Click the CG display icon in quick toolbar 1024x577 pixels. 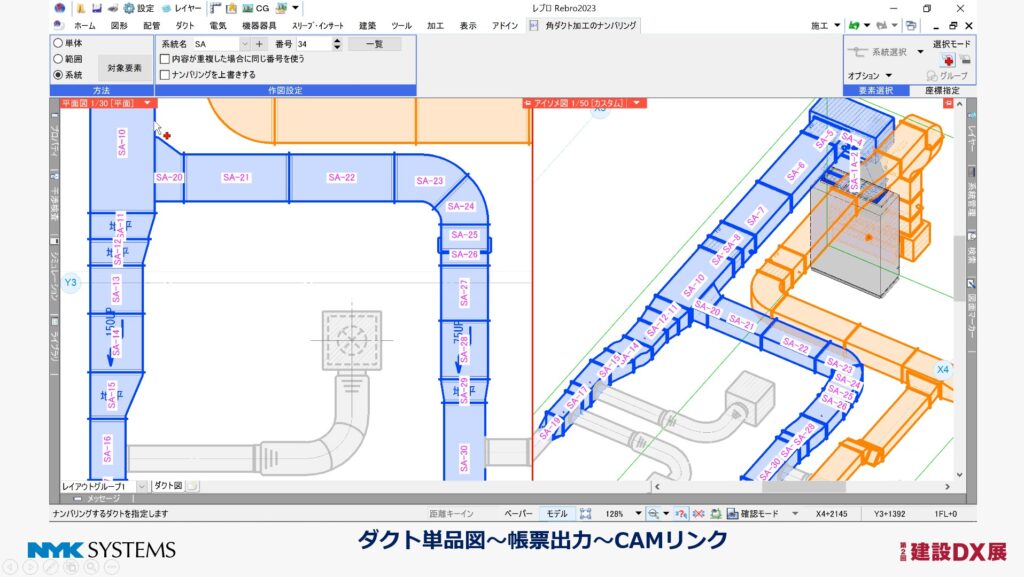249,8
